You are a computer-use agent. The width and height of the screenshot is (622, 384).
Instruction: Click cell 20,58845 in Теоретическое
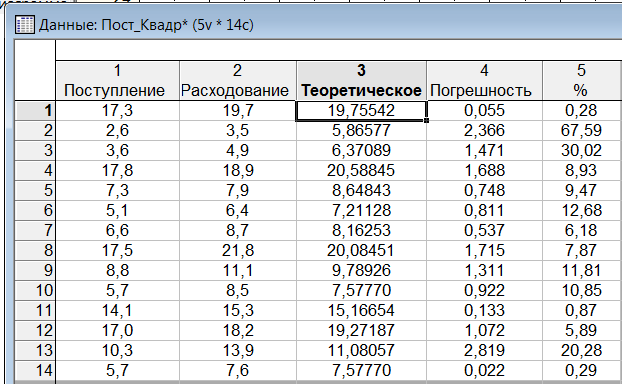361,171
